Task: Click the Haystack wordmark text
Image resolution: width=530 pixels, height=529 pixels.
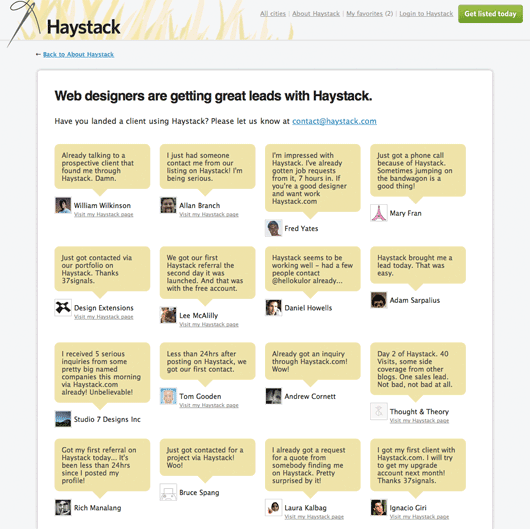Action: point(83,27)
